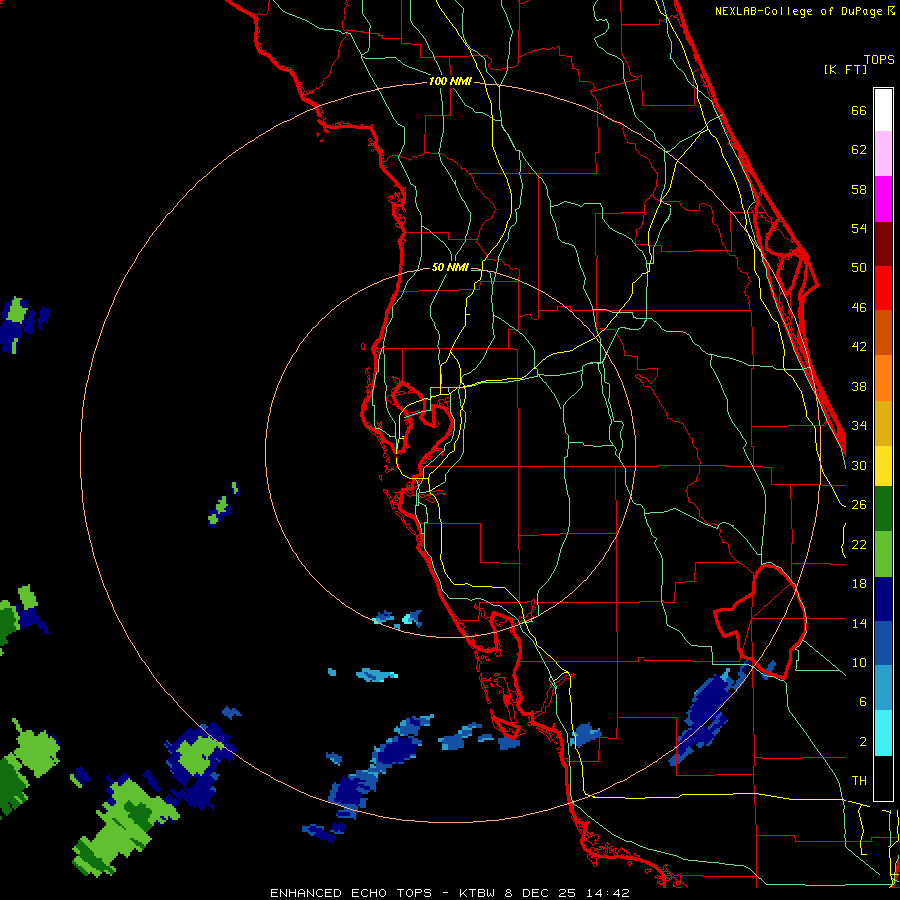Click the 'ENHANCED ECHO TOPS' title text
900x900 pixels.
351,893
